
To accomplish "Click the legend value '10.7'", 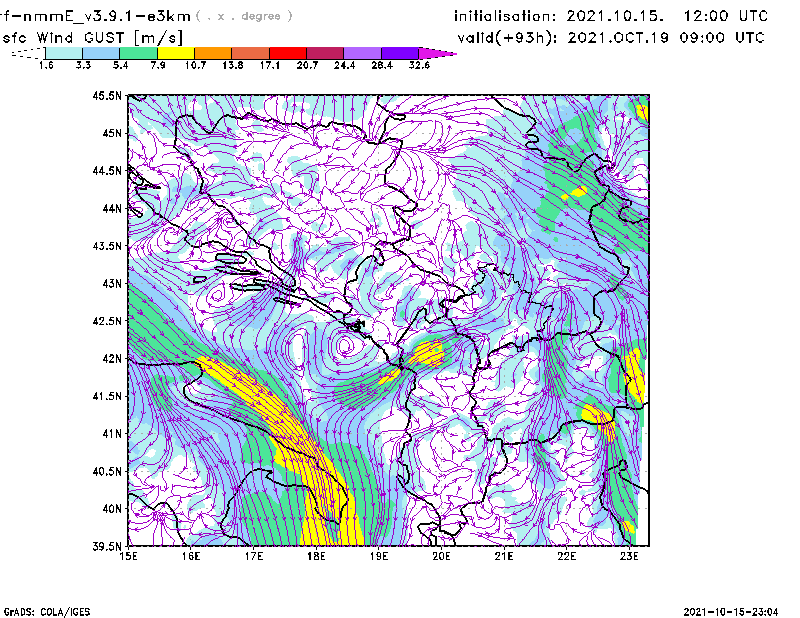I will (195, 65).
